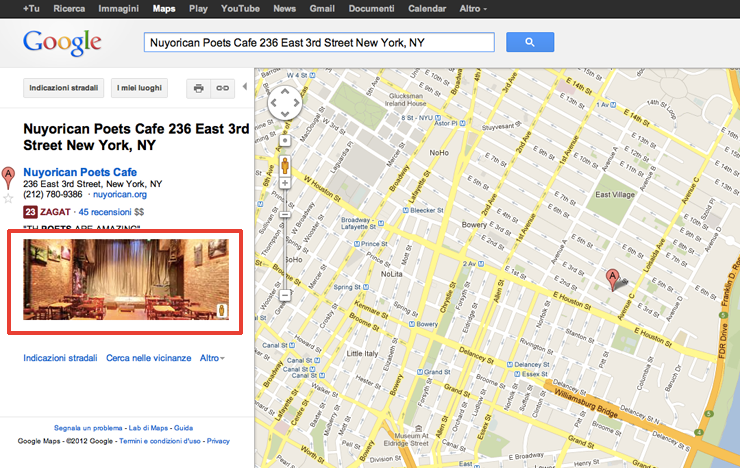Screen dimensions: 740x468
Task: Click the search input field
Action: [319, 42]
